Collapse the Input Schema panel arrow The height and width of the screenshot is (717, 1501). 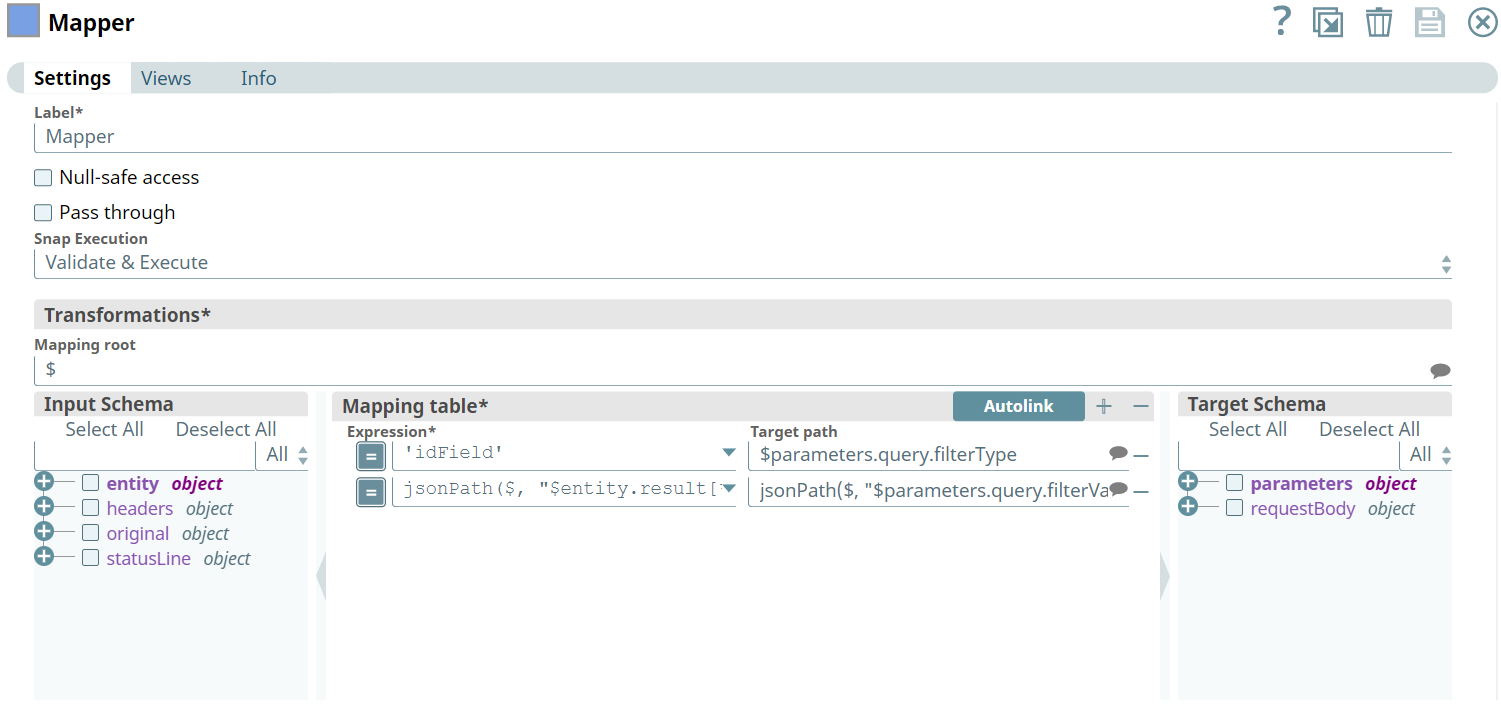click(321, 578)
